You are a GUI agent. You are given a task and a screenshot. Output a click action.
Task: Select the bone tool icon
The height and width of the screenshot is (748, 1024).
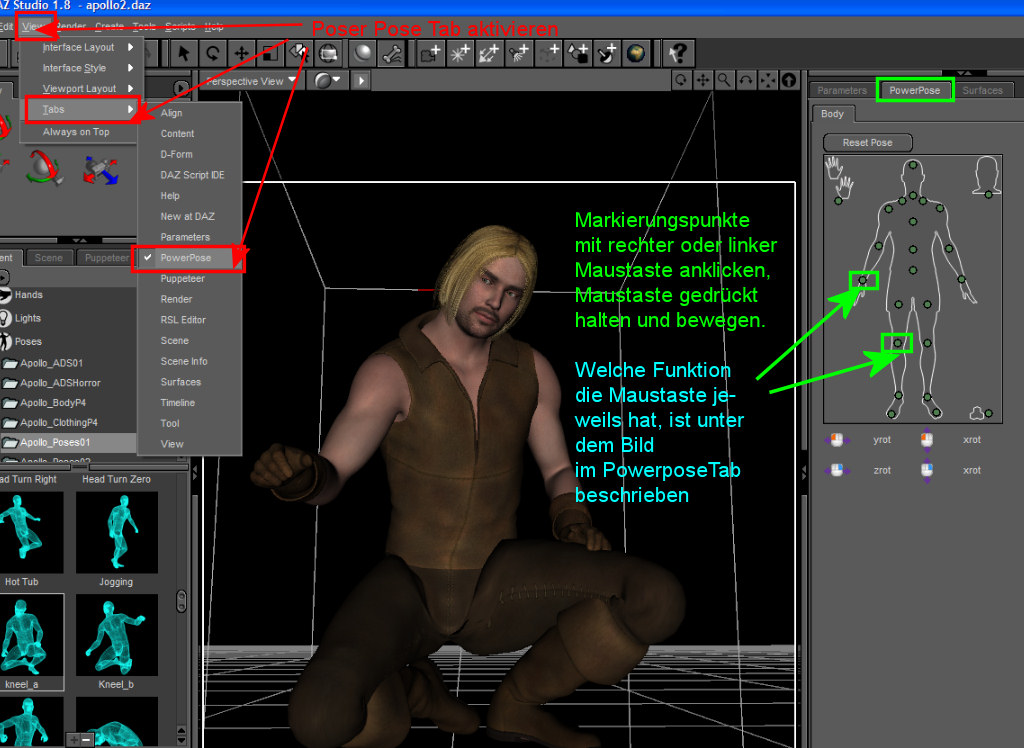pyautogui.click(x=392, y=54)
